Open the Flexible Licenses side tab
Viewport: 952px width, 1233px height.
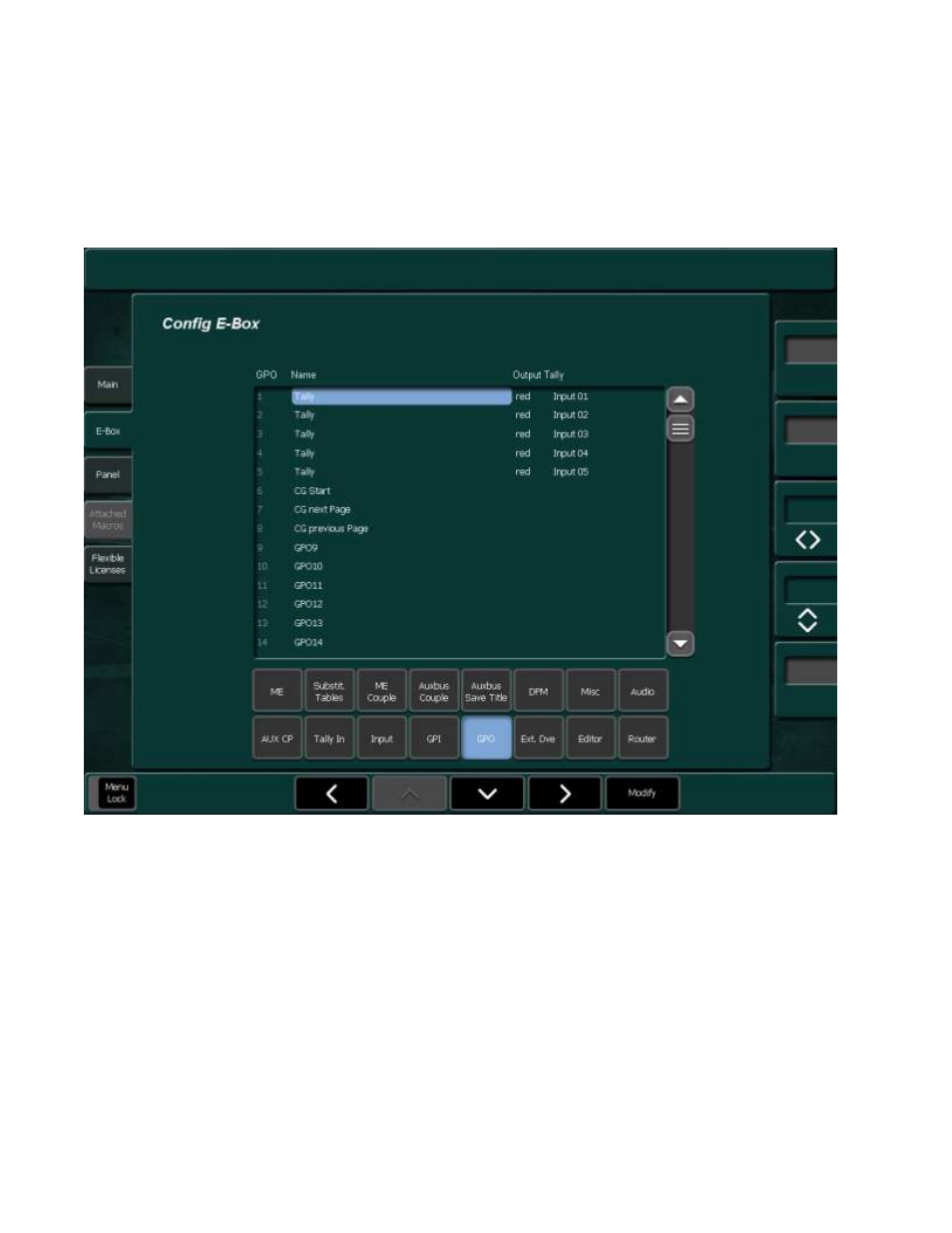point(108,564)
